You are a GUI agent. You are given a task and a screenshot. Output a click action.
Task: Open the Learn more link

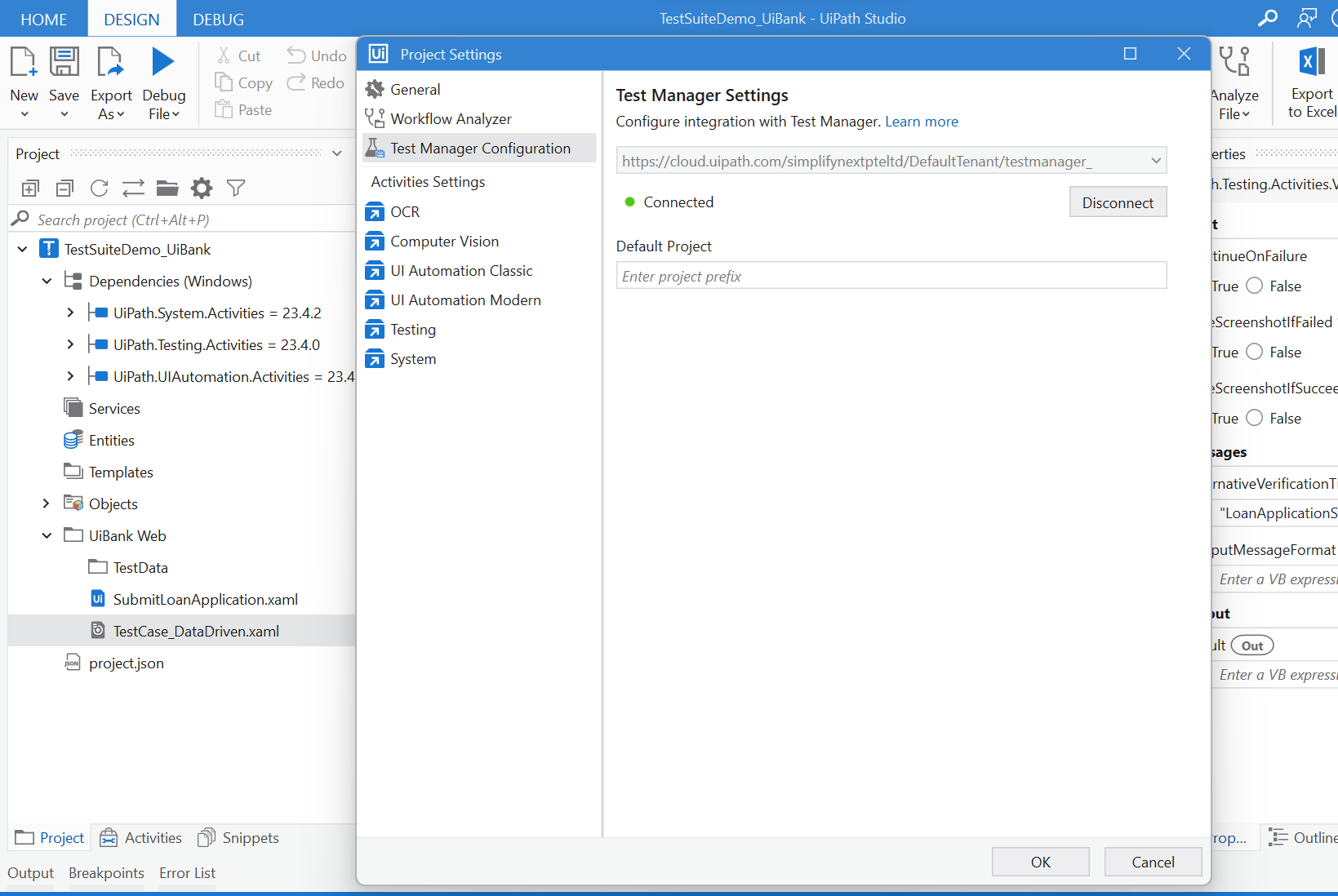(922, 122)
